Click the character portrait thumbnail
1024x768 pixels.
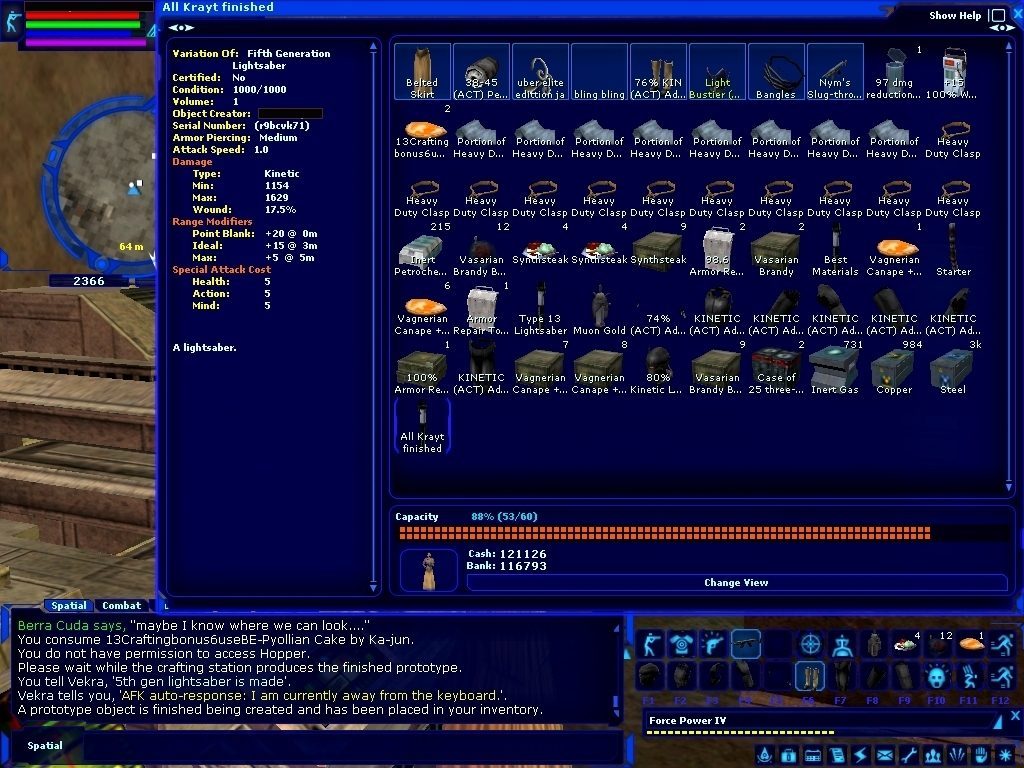428,570
